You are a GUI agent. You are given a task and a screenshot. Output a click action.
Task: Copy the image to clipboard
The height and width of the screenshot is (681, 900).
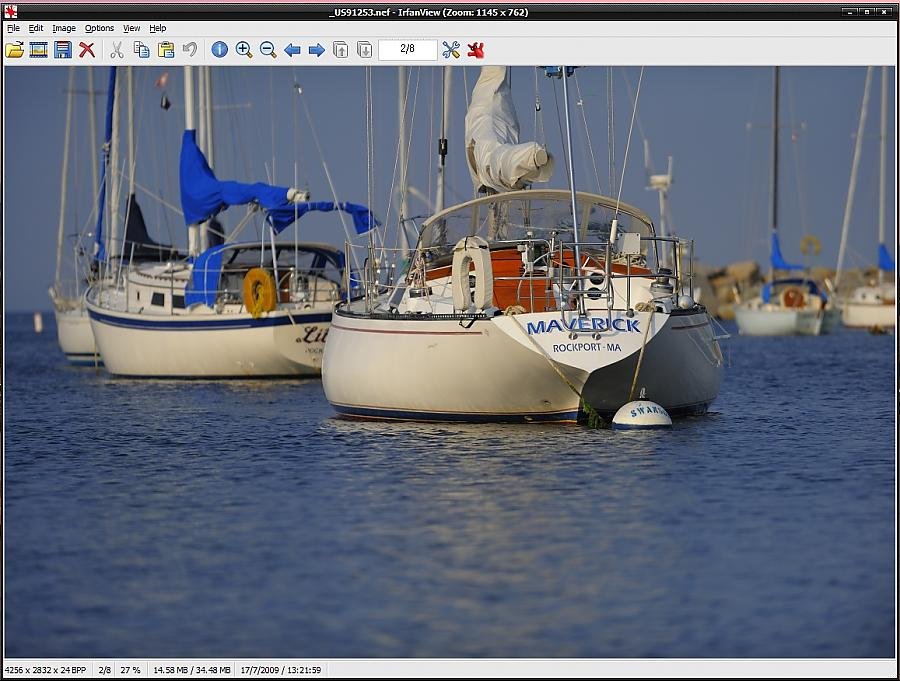[x=142, y=50]
